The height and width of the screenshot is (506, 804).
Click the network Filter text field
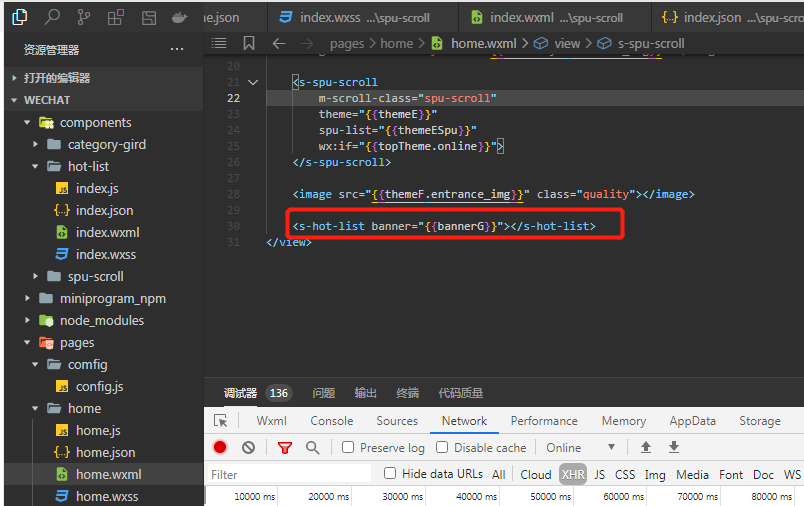point(290,474)
